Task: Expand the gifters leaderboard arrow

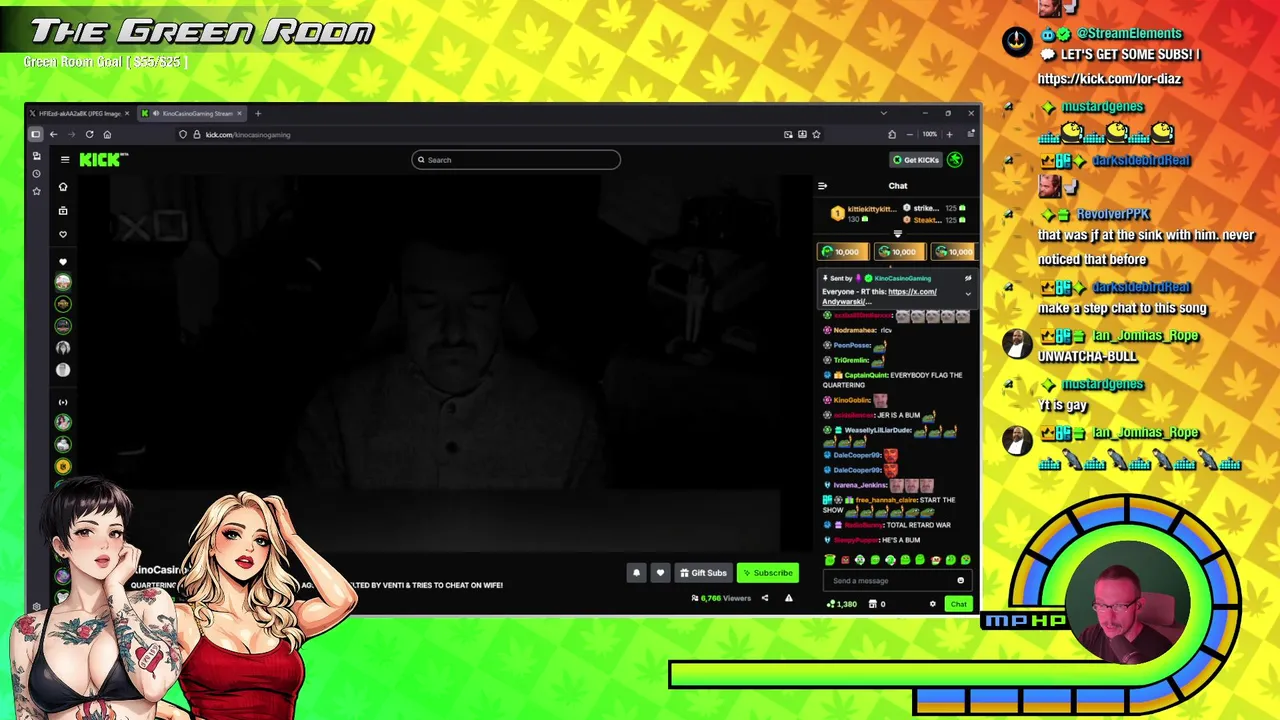Action: point(897,234)
